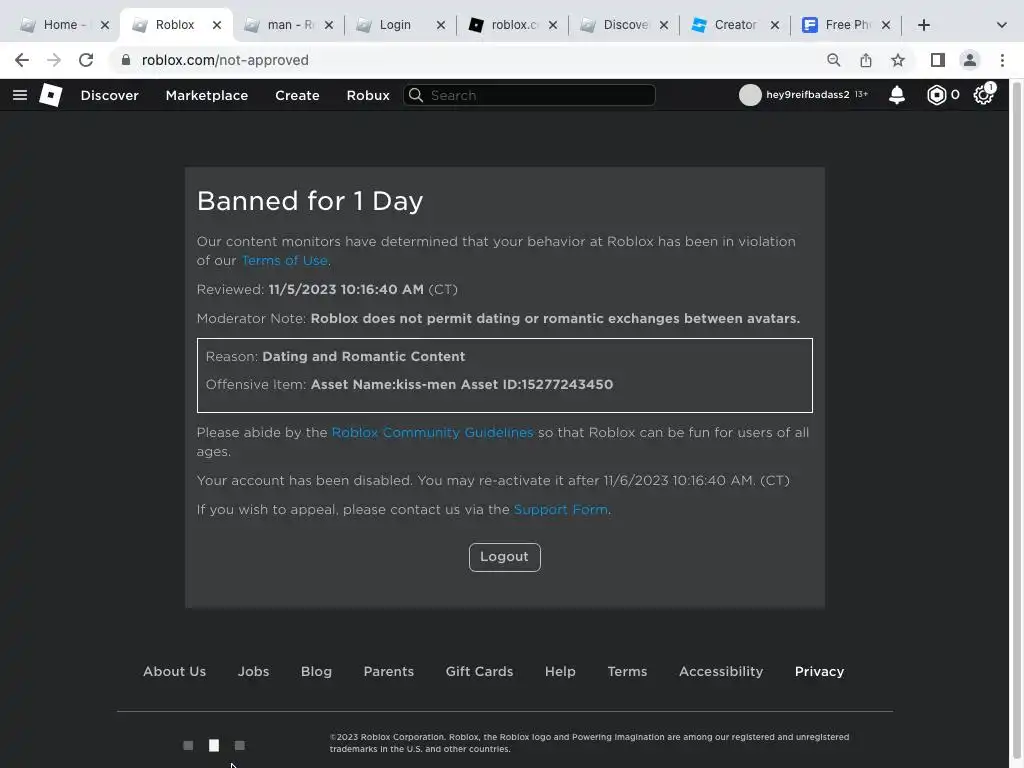Click the browser address bar URL
1024x768 pixels.
tap(225, 60)
